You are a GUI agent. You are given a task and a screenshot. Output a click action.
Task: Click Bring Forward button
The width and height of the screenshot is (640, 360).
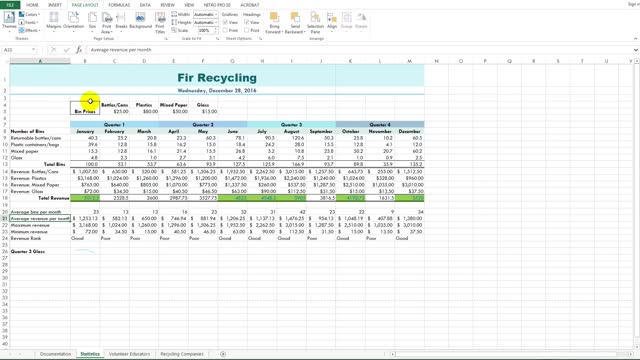pyautogui.click(x=274, y=23)
